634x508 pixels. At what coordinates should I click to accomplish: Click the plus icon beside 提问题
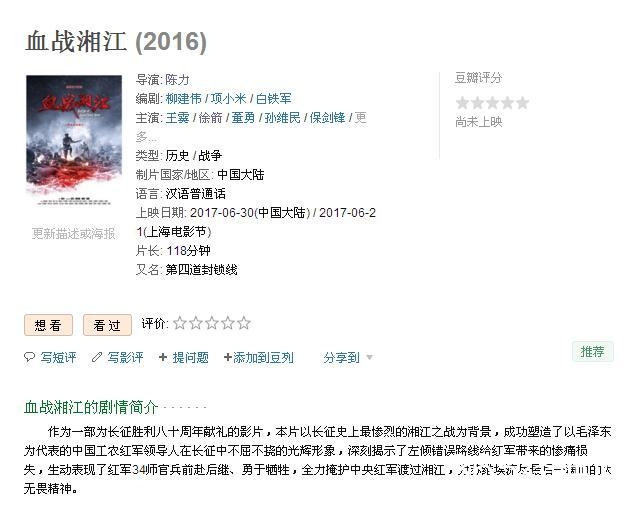point(163,357)
